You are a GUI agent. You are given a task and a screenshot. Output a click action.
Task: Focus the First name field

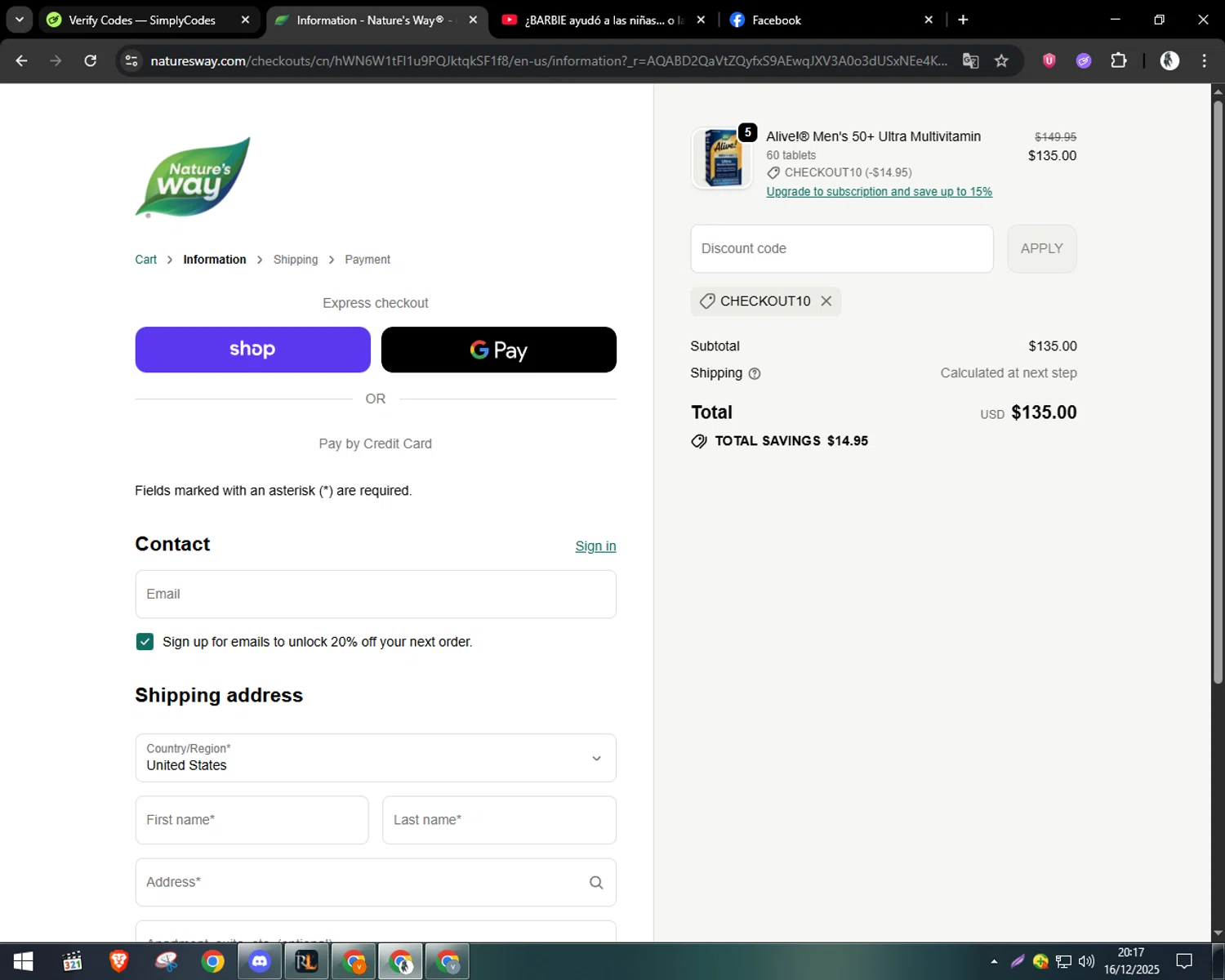pos(252,820)
